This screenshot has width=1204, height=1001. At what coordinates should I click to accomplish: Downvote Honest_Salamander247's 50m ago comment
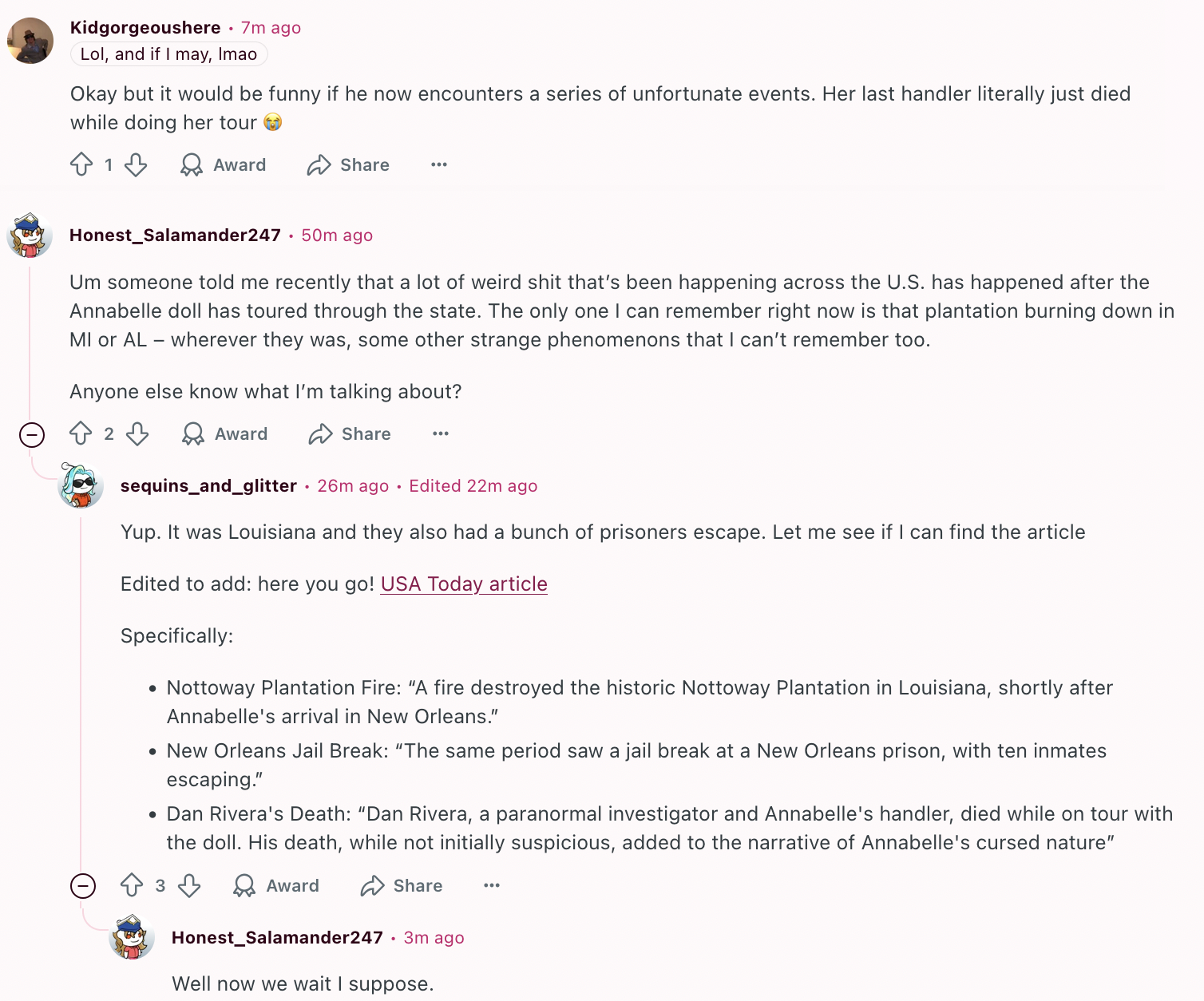[137, 433]
